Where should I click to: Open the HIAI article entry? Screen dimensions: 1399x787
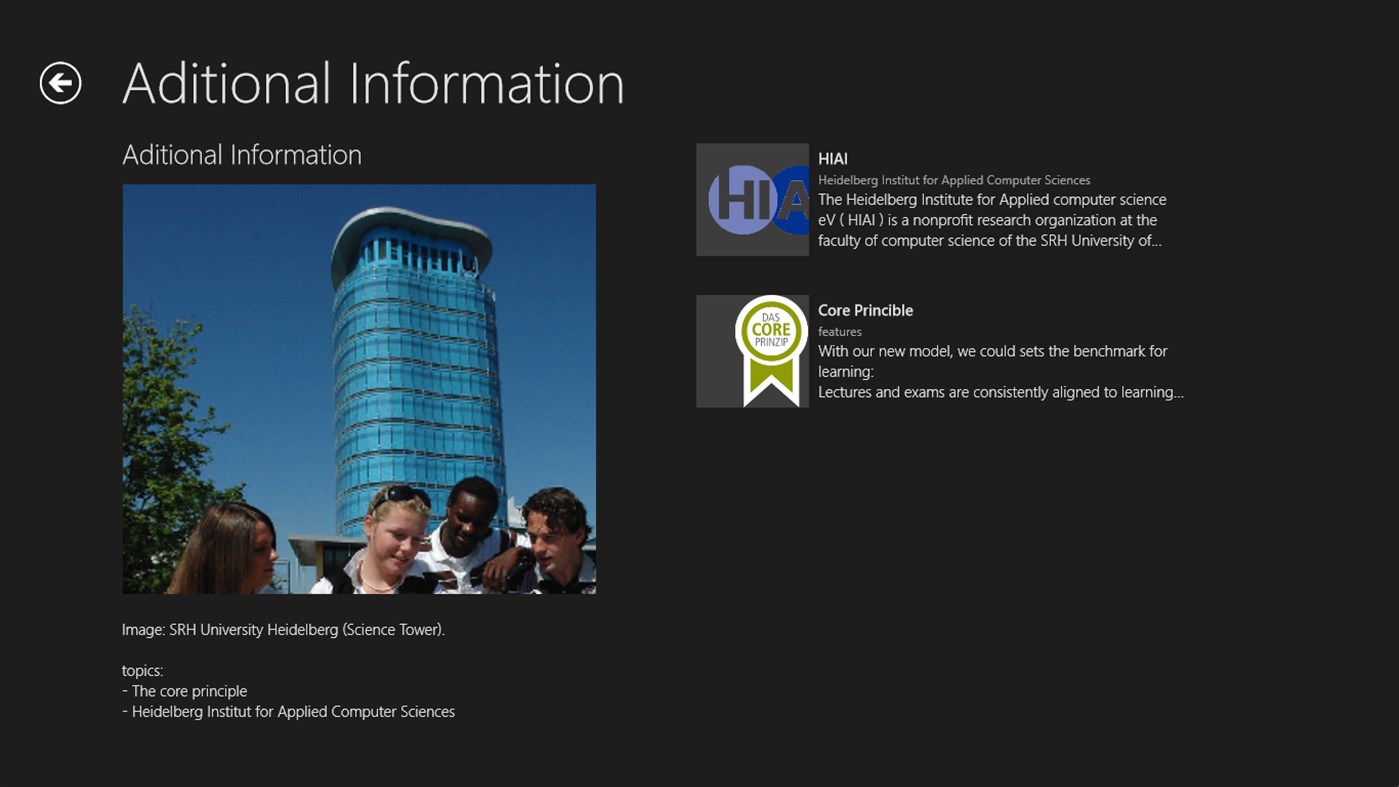pos(940,198)
